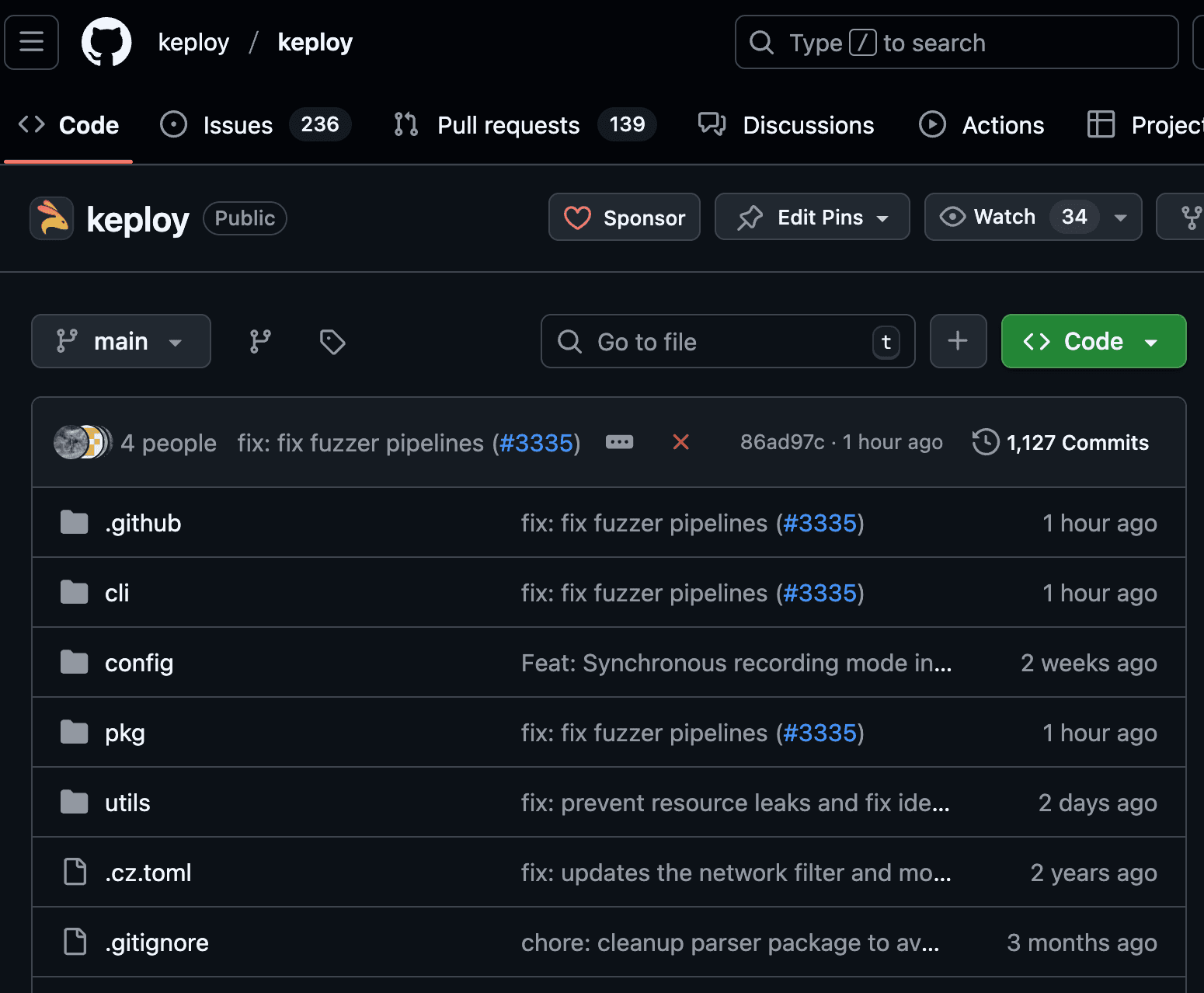Open utils commit fix: prevent resource leaks

coord(736,803)
